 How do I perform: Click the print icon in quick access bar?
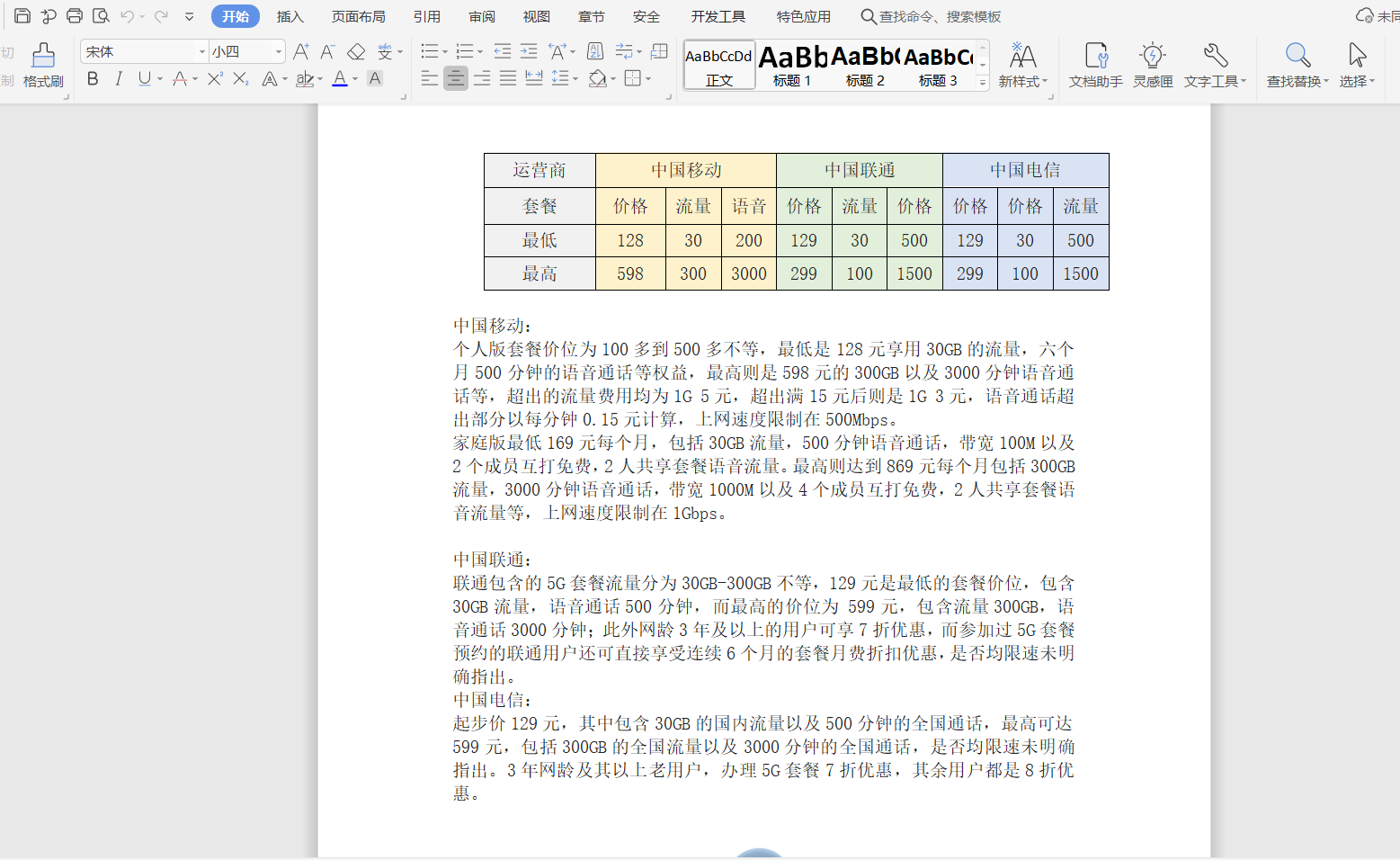[x=75, y=16]
